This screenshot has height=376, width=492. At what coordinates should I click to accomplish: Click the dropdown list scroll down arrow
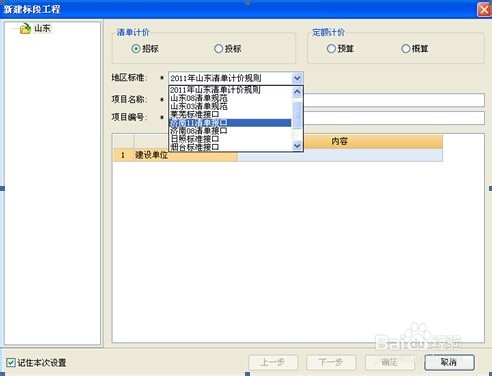[x=297, y=145]
